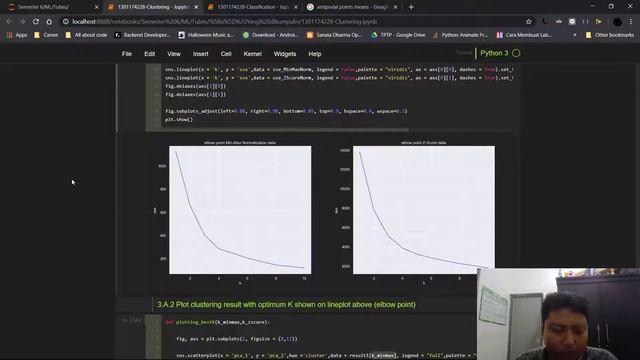Image resolution: width=640 pixels, height=360 pixels.
Task: Click the plt.show() code line
Action: point(179,120)
